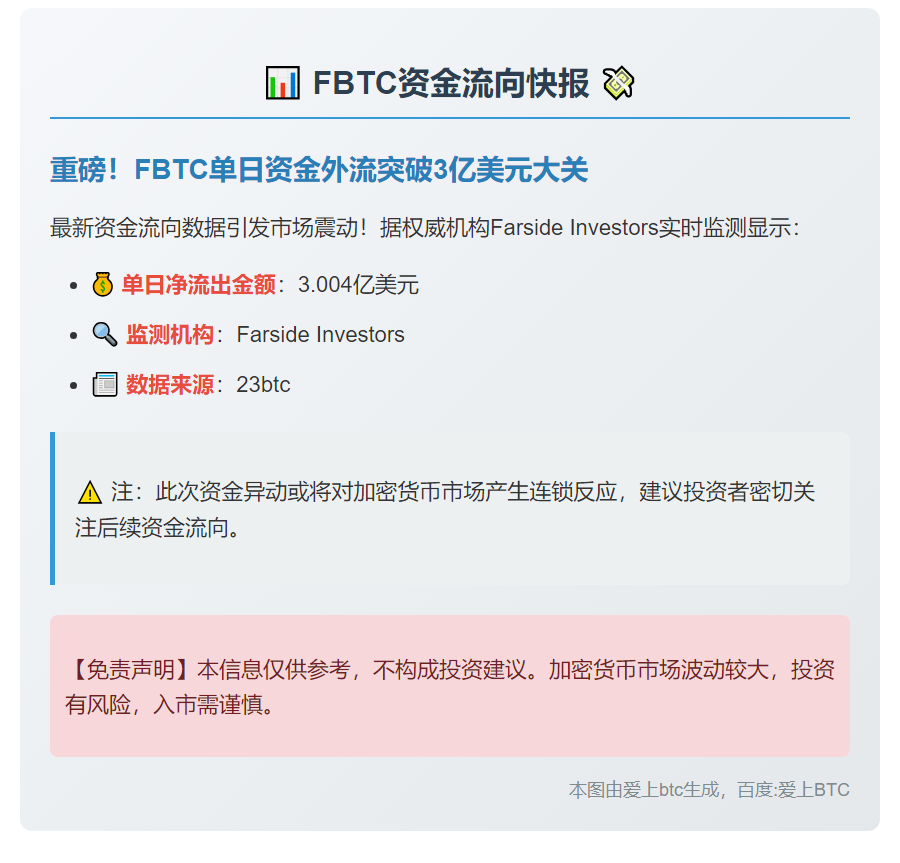Click the blue headline about 3亿美元 outflow
This screenshot has width=900, height=863.
pos(319,171)
